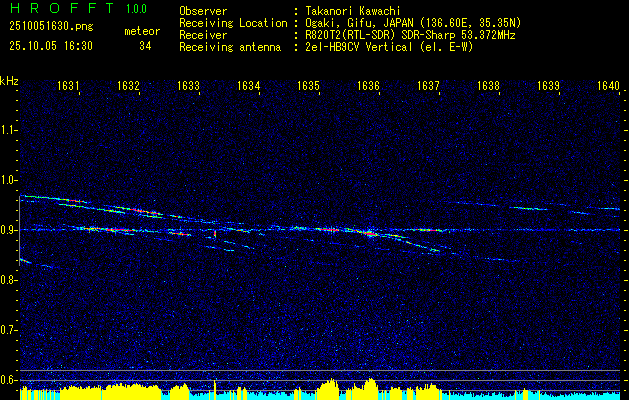This screenshot has height=400, width=629.
Task: Click the 1633 time axis marker
Action: (188, 85)
